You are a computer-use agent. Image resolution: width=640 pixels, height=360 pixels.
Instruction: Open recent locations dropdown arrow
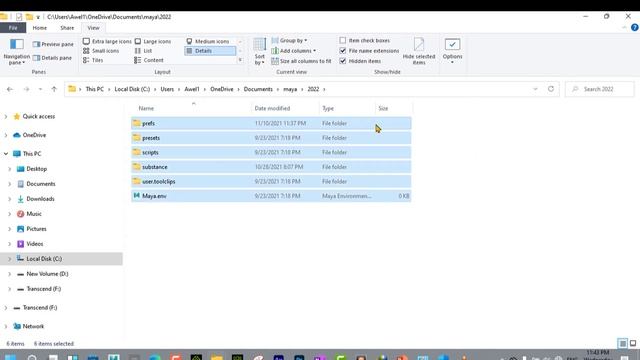pos(40,89)
